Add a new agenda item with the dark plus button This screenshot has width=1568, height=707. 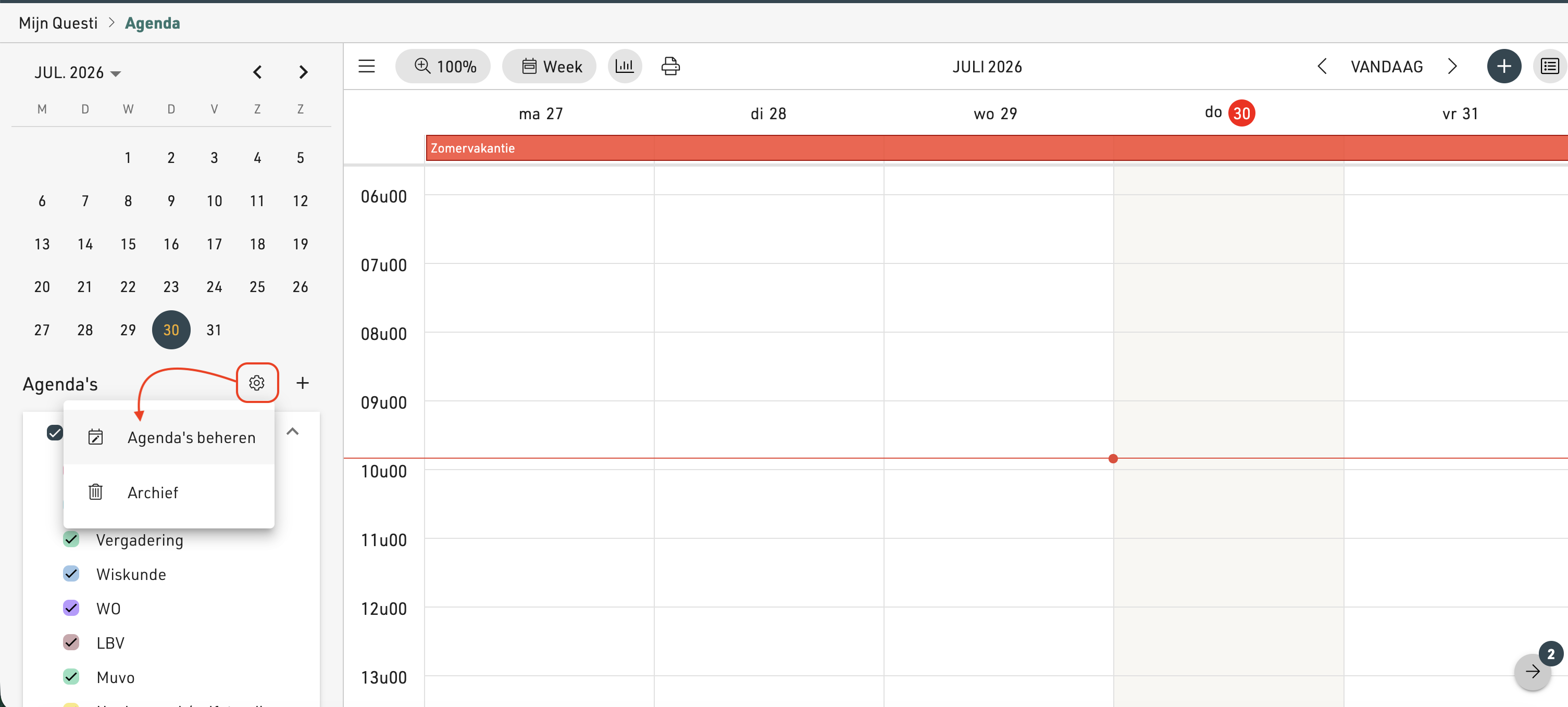coord(1503,66)
